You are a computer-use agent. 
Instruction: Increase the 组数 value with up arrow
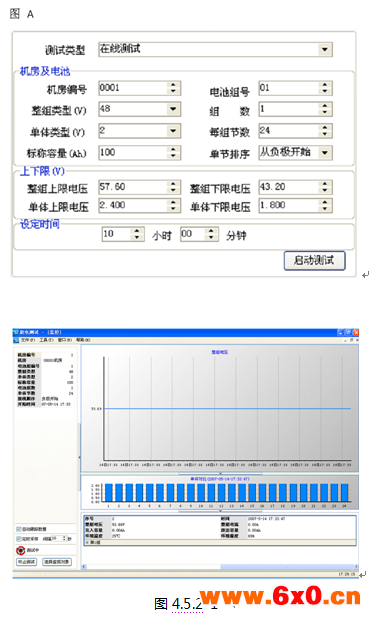325,106
